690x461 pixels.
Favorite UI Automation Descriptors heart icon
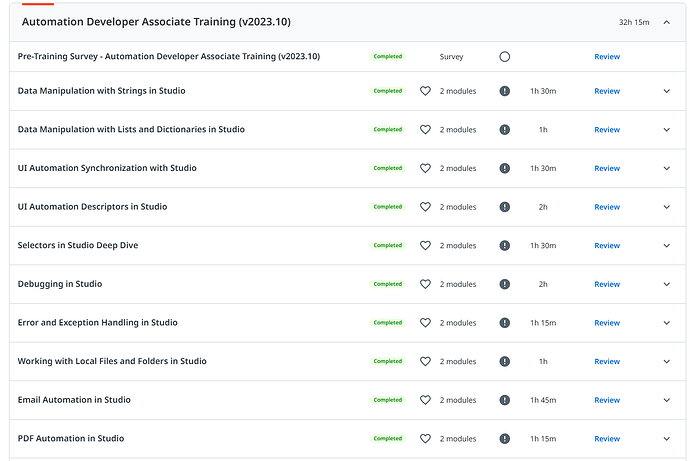pos(425,207)
